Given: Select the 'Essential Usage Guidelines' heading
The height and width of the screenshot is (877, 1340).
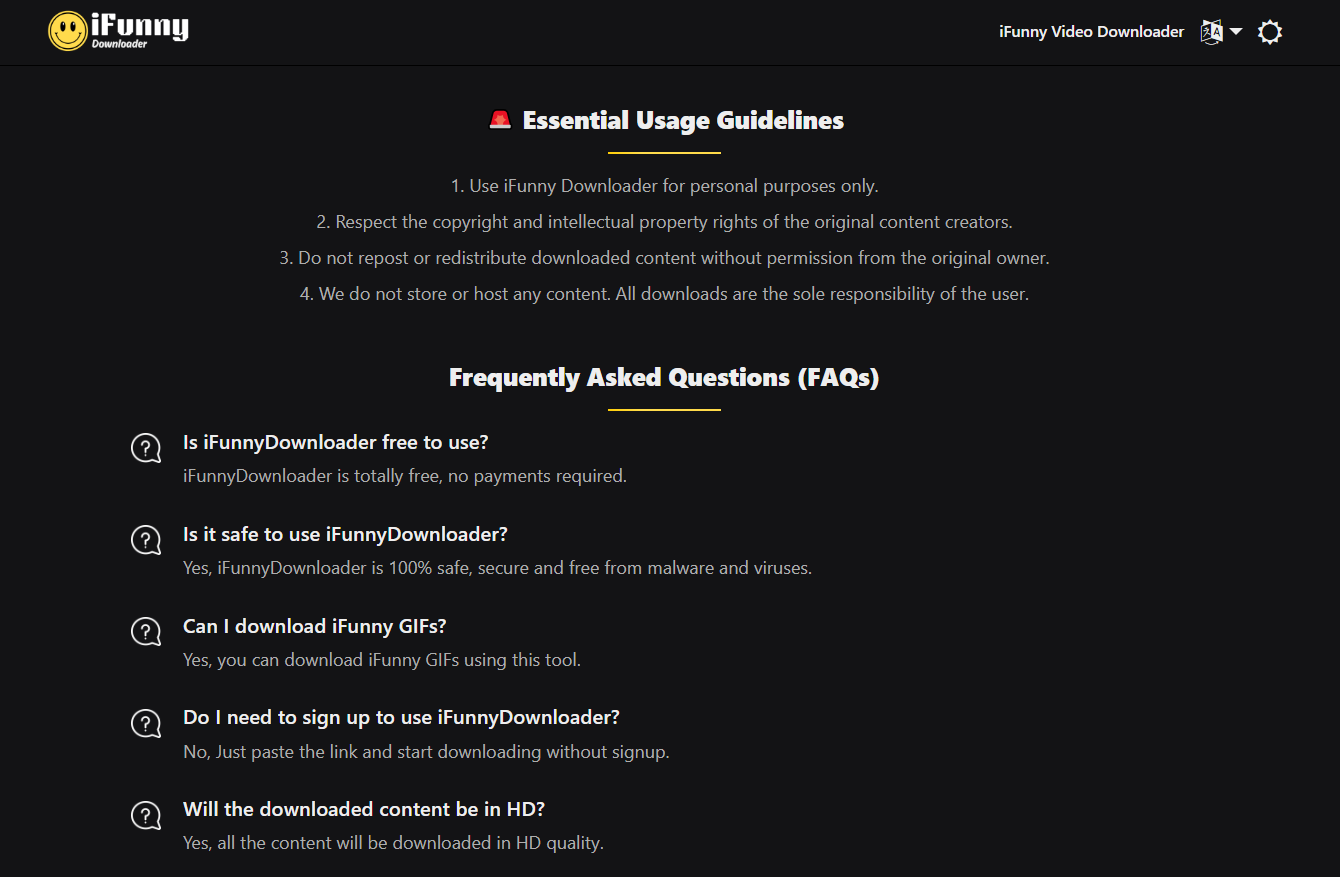Looking at the screenshot, I should pyautogui.click(x=683, y=121).
